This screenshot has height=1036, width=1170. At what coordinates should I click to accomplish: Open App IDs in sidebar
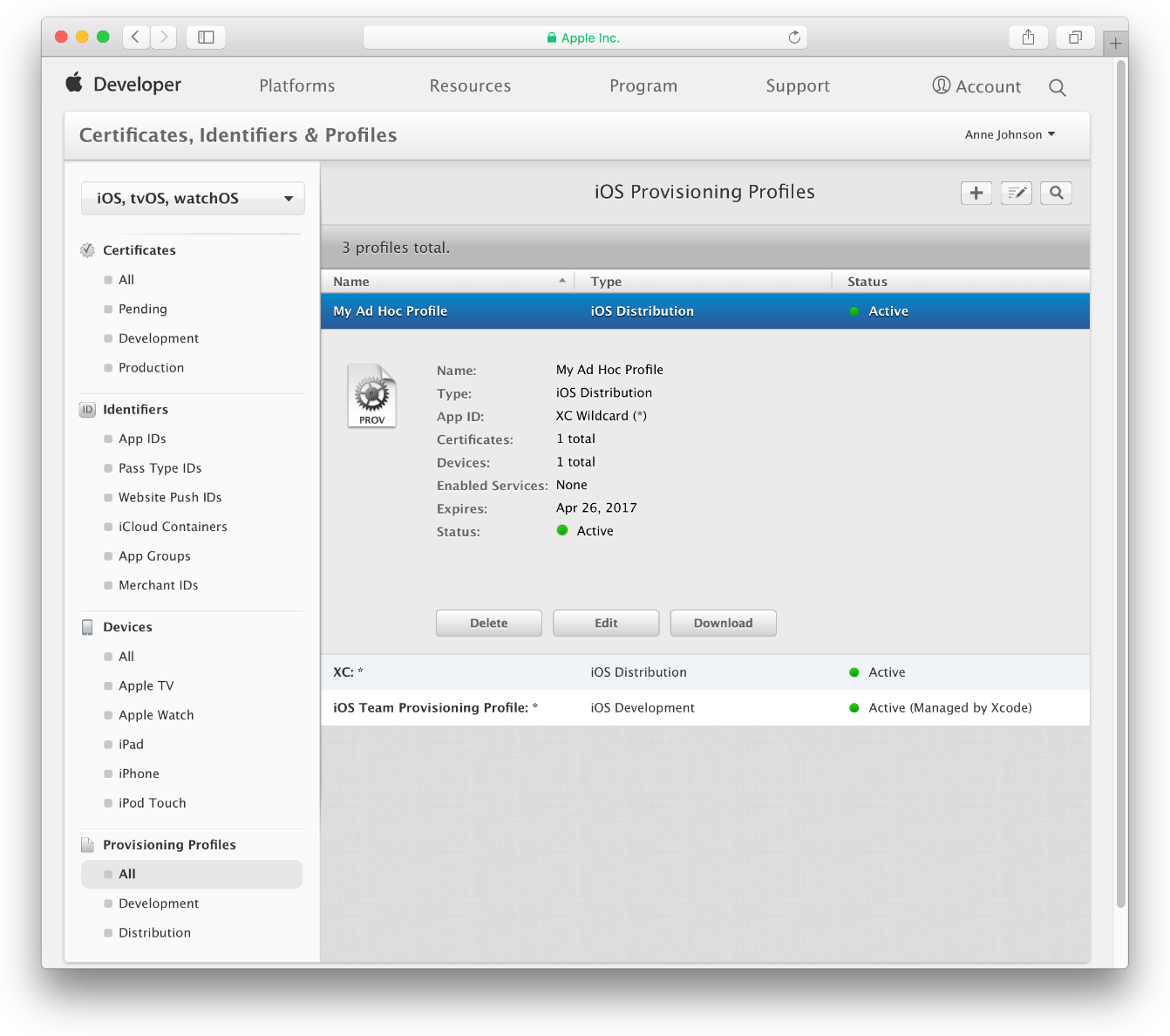(142, 439)
